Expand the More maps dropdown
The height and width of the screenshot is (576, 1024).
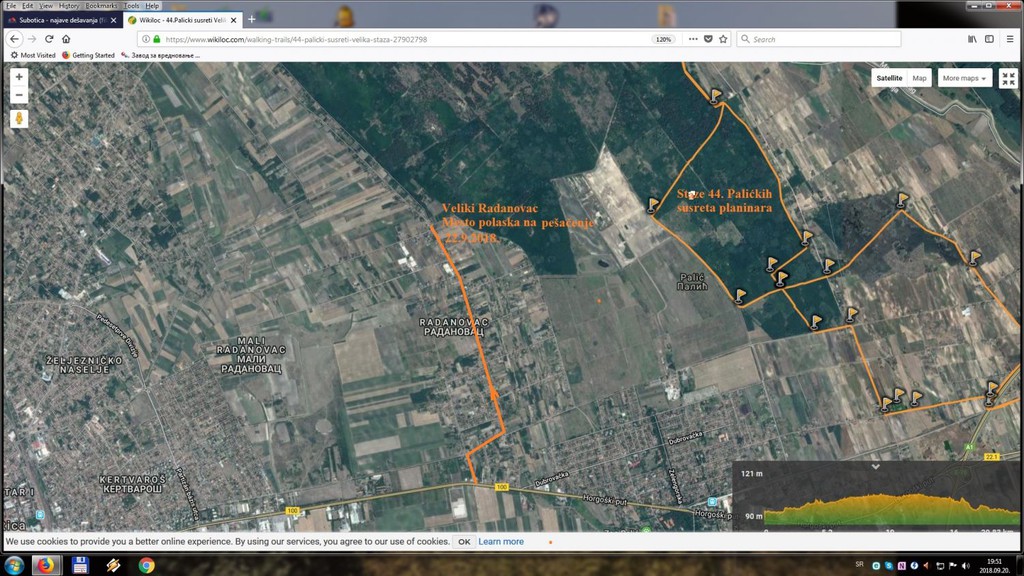tap(964, 78)
